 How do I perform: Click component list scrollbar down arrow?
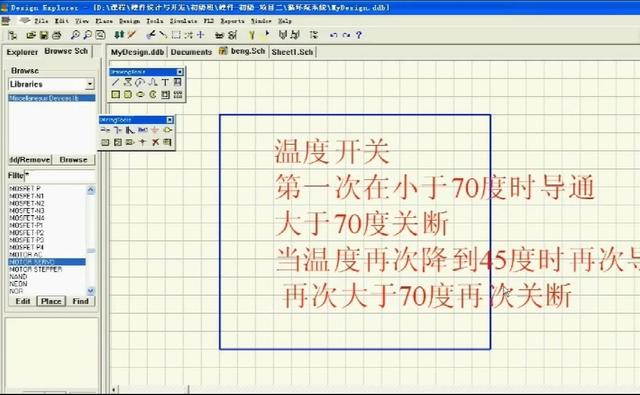click(x=91, y=291)
